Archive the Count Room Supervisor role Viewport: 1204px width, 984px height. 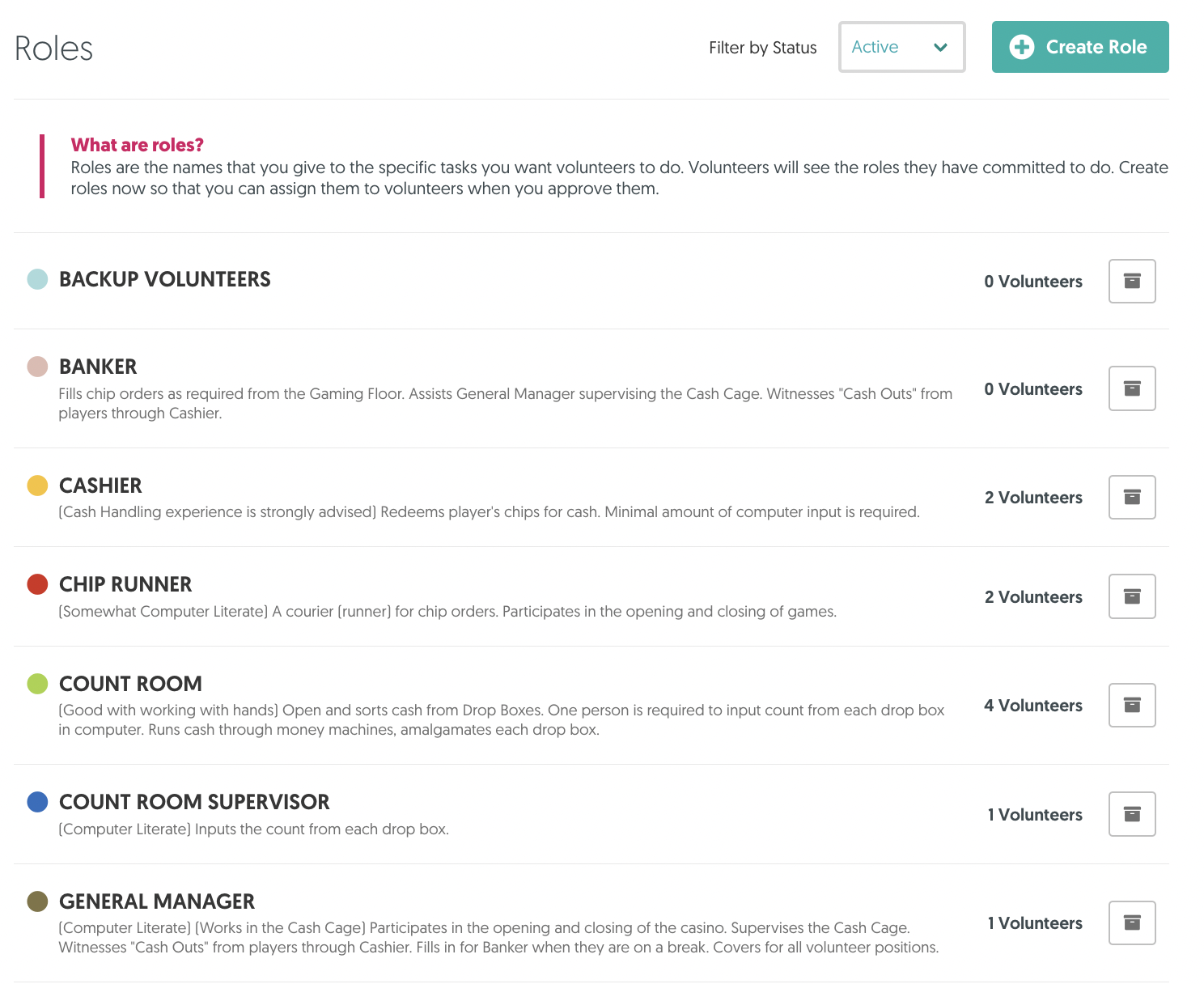click(1132, 814)
